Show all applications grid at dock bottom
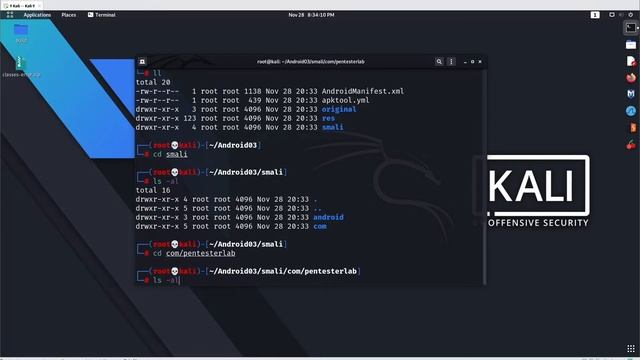The height and width of the screenshot is (360, 640). 631,349
